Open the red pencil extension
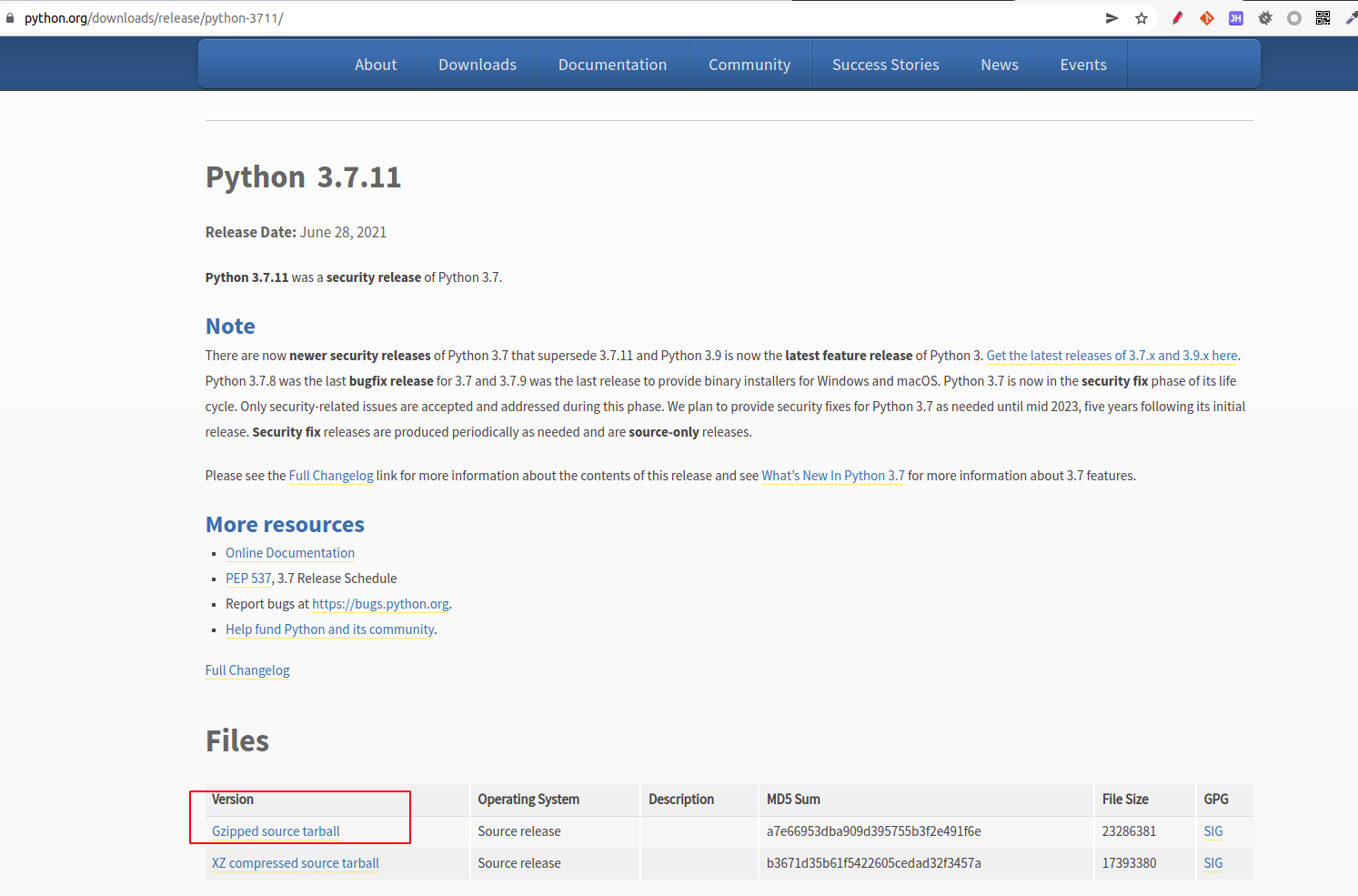Viewport: 1358px width, 896px height. click(x=1177, y=18)
